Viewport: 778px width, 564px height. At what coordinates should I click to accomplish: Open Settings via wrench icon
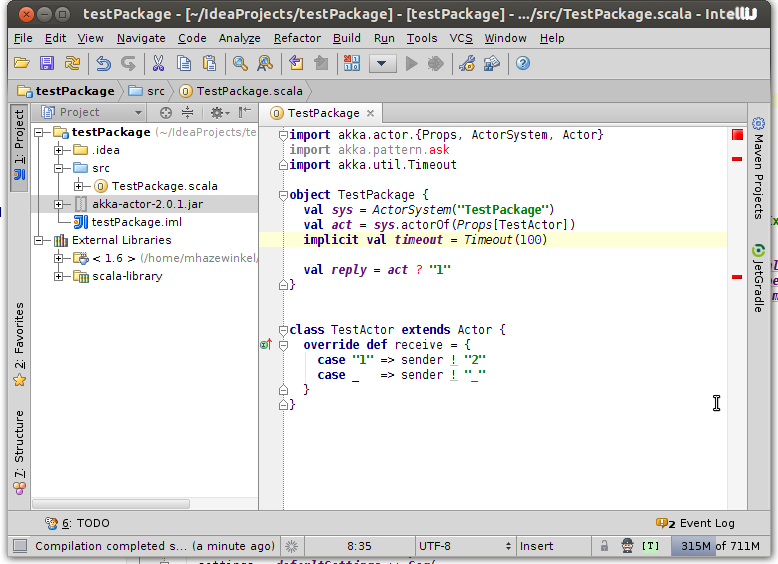(x=467, y=63)
